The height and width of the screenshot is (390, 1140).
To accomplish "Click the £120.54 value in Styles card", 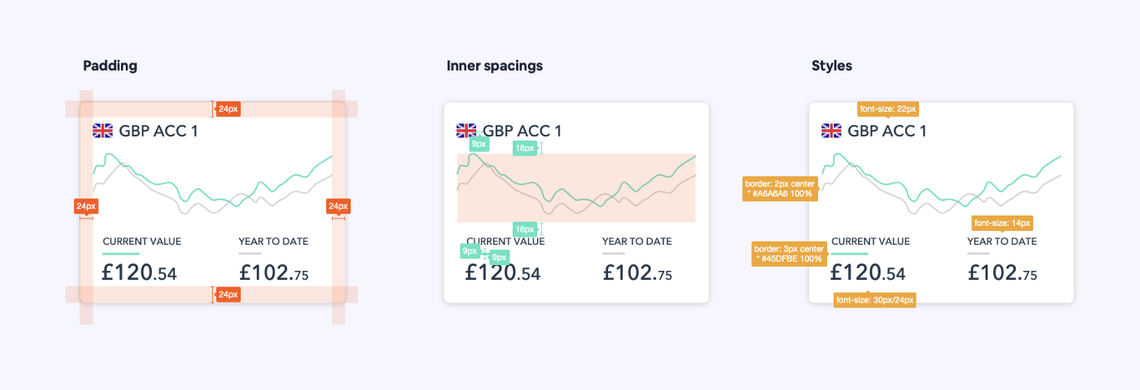I will [x=867, y=273].
